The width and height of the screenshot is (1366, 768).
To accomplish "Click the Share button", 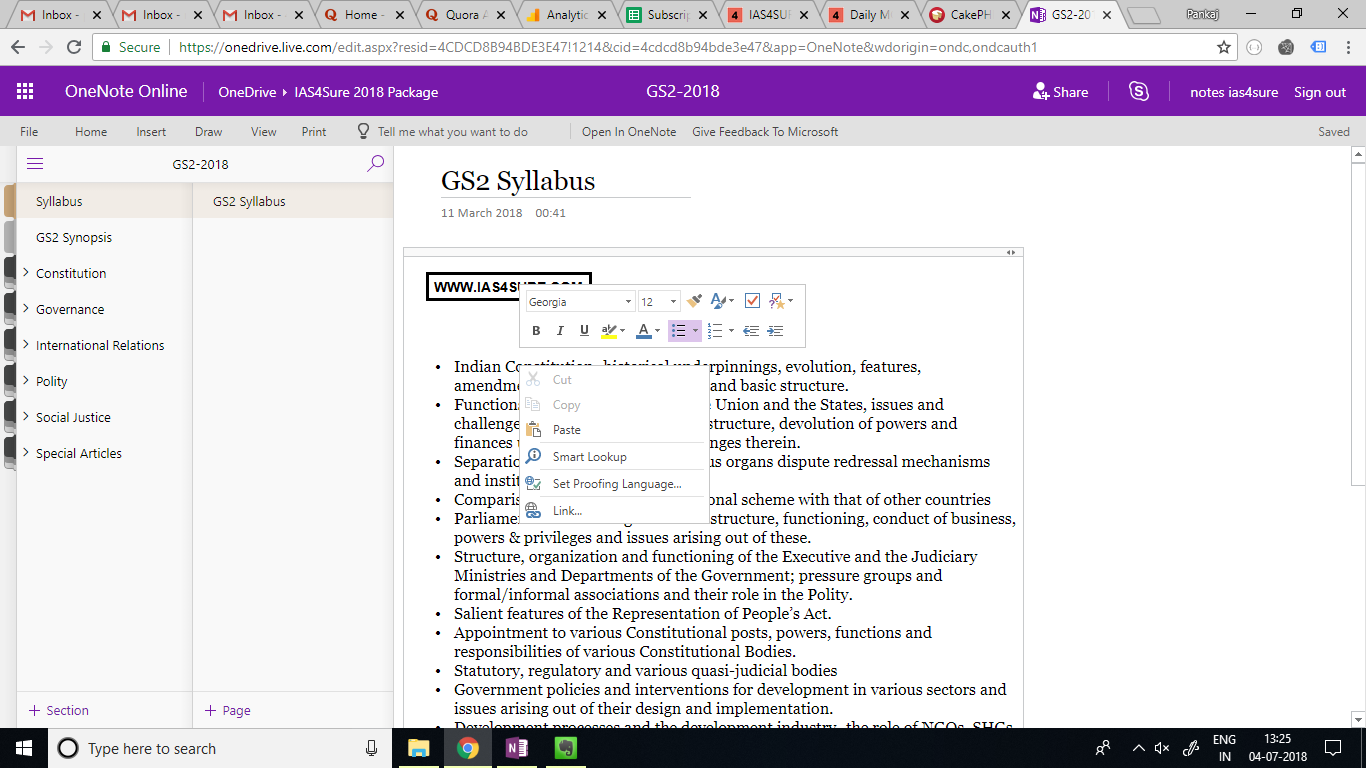I will pyautogui.click(x=1060, y=92).
